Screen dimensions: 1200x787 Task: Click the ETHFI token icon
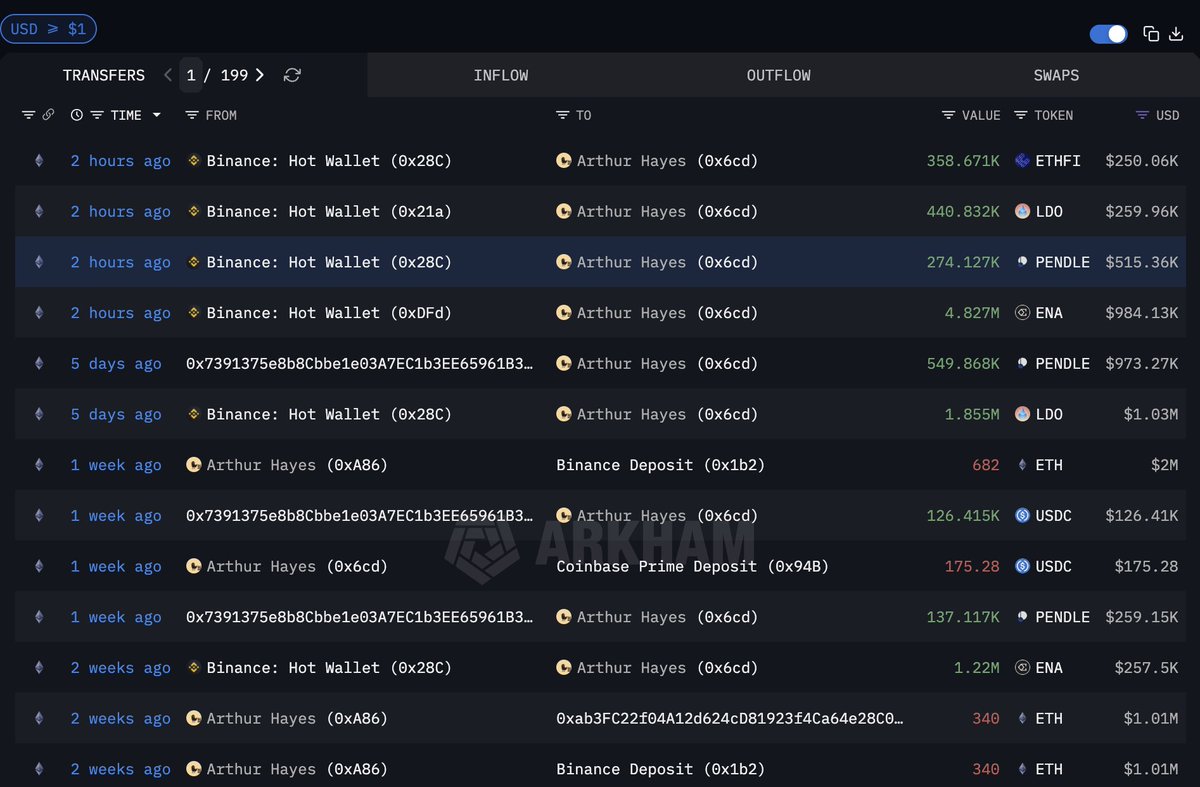point(1022,160)
